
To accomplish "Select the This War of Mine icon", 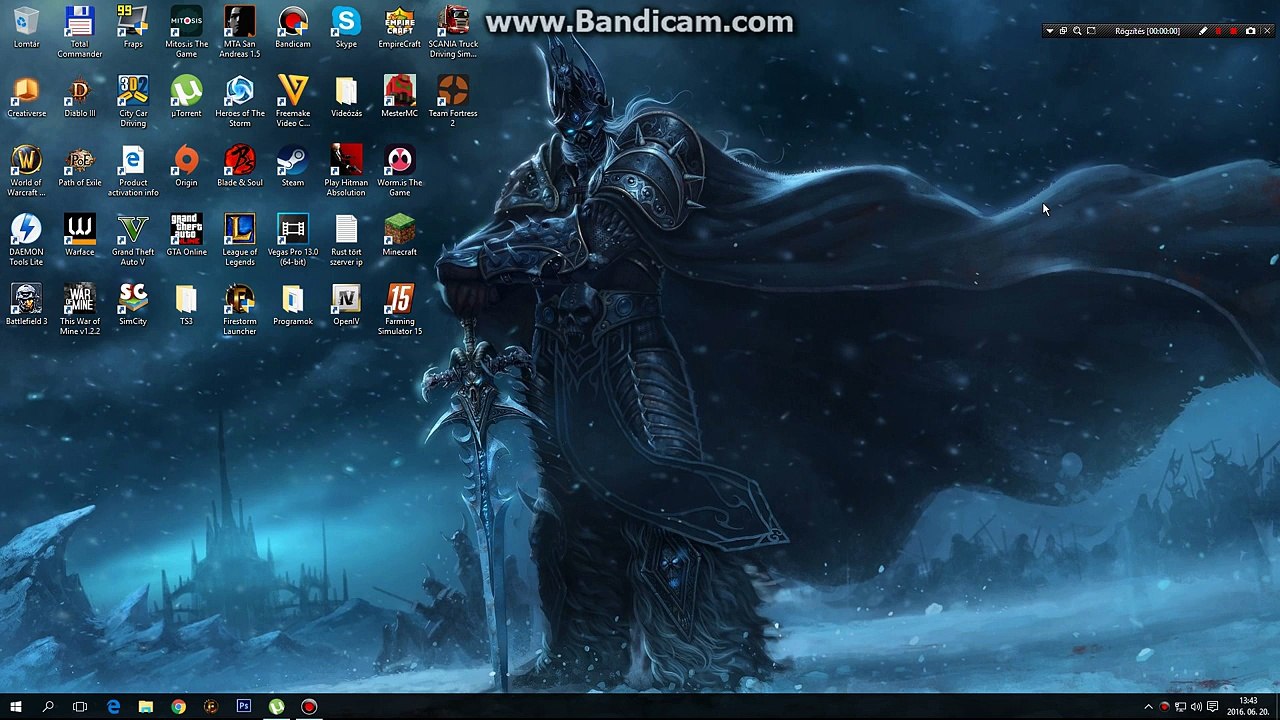I will (79, 309).
